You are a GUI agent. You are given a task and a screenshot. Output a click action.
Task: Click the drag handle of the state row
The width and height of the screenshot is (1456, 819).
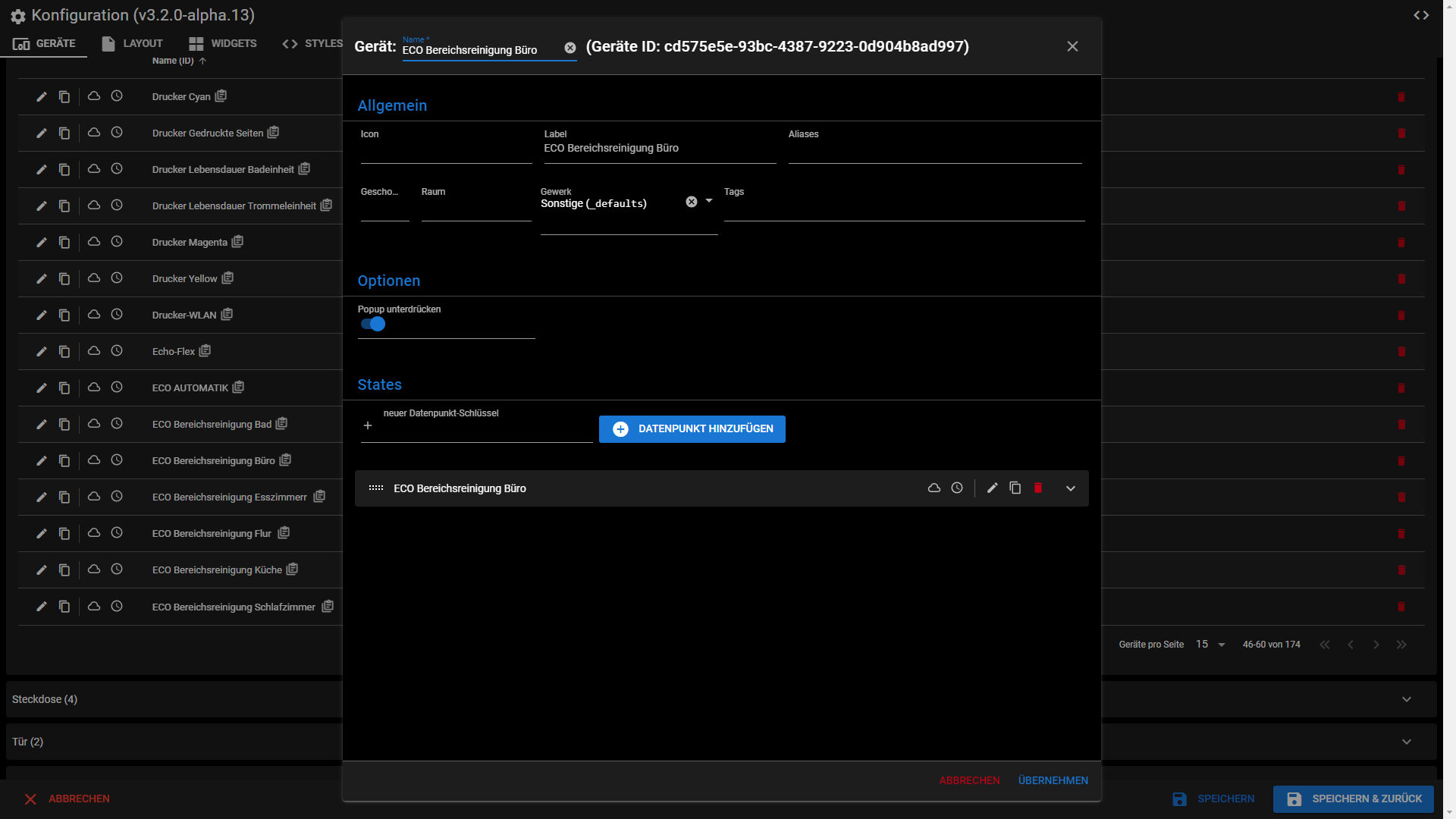[x=376, y=488]
